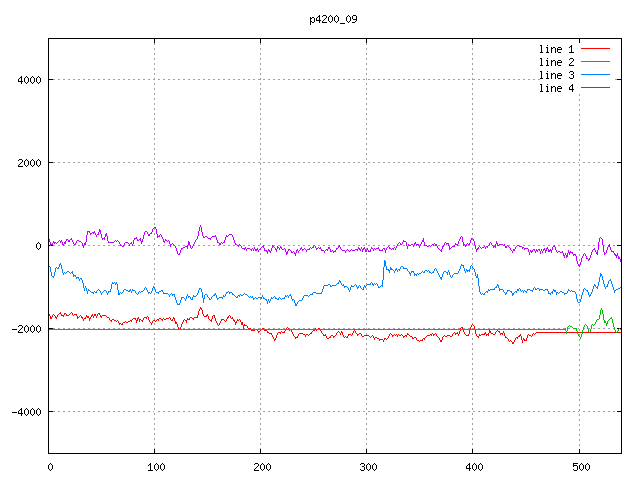The width and height of the screenshot is (640, 480).
Task: Click the blue line 3 legend sample
Action: 595,75
